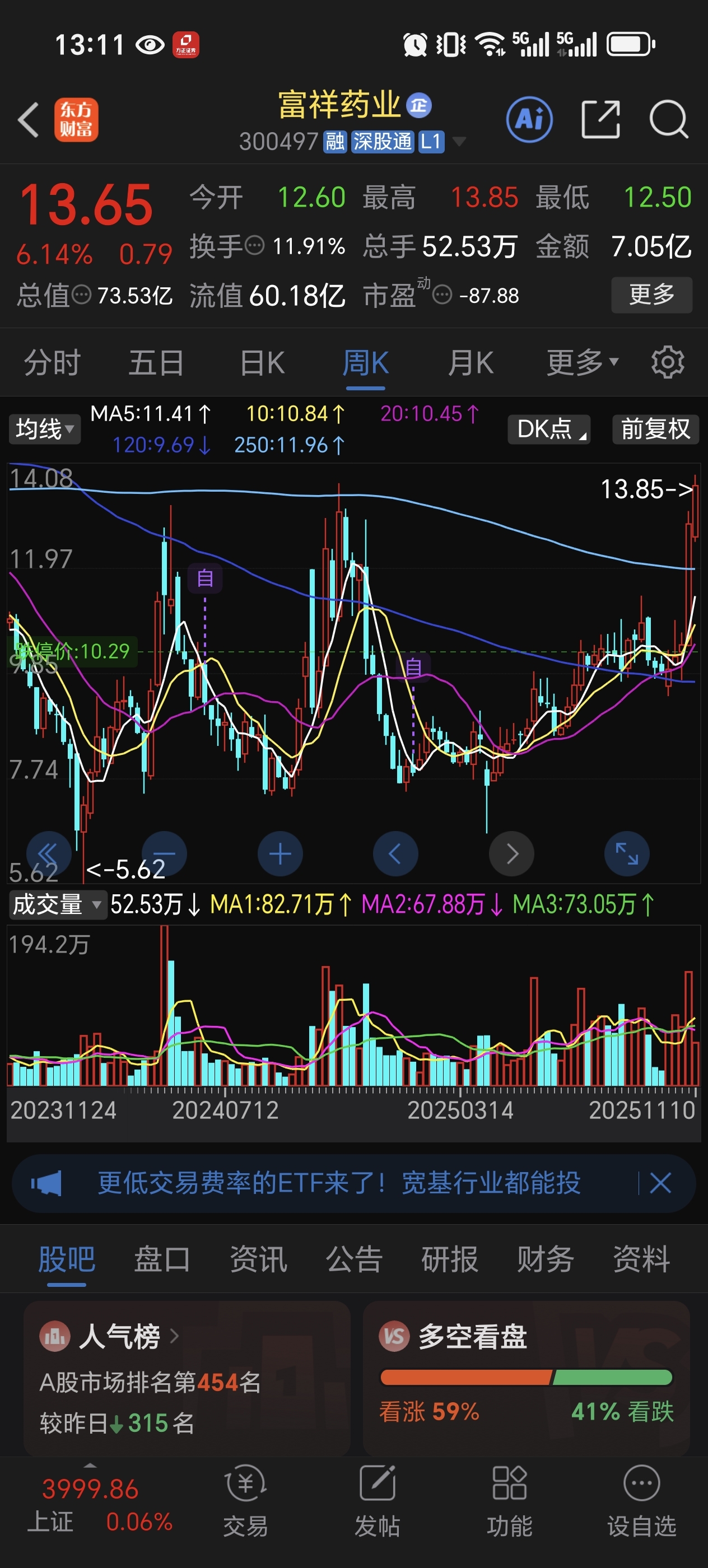
Task: Tap 换手 info circle icon
Action: click(254, 246)
